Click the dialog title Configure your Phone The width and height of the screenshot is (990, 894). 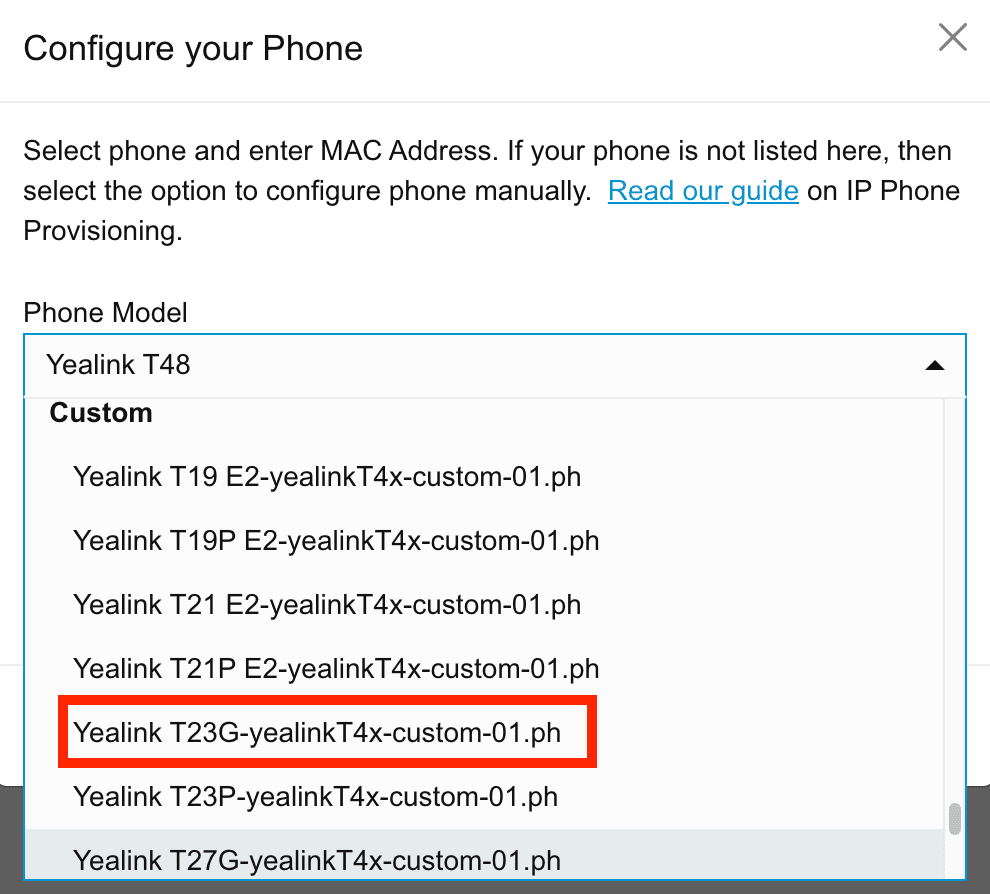point(193,47)
